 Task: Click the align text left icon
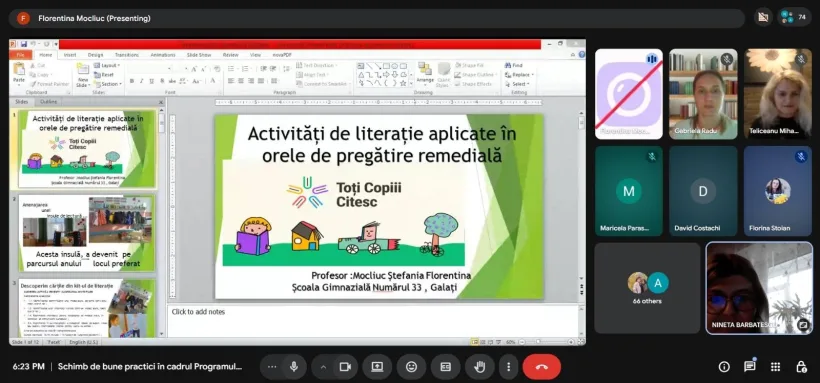click(x=231, y=81)
